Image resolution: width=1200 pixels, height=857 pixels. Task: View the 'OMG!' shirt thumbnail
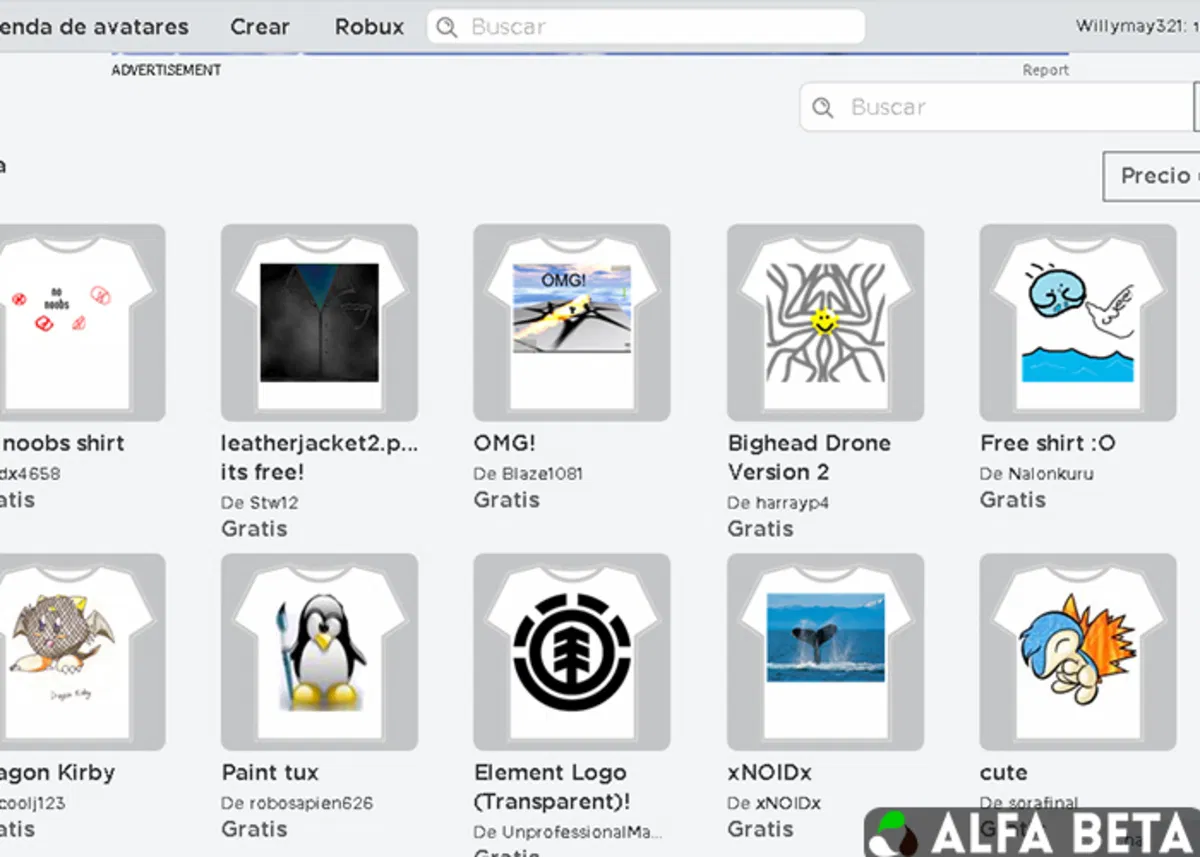pos(571,320)
